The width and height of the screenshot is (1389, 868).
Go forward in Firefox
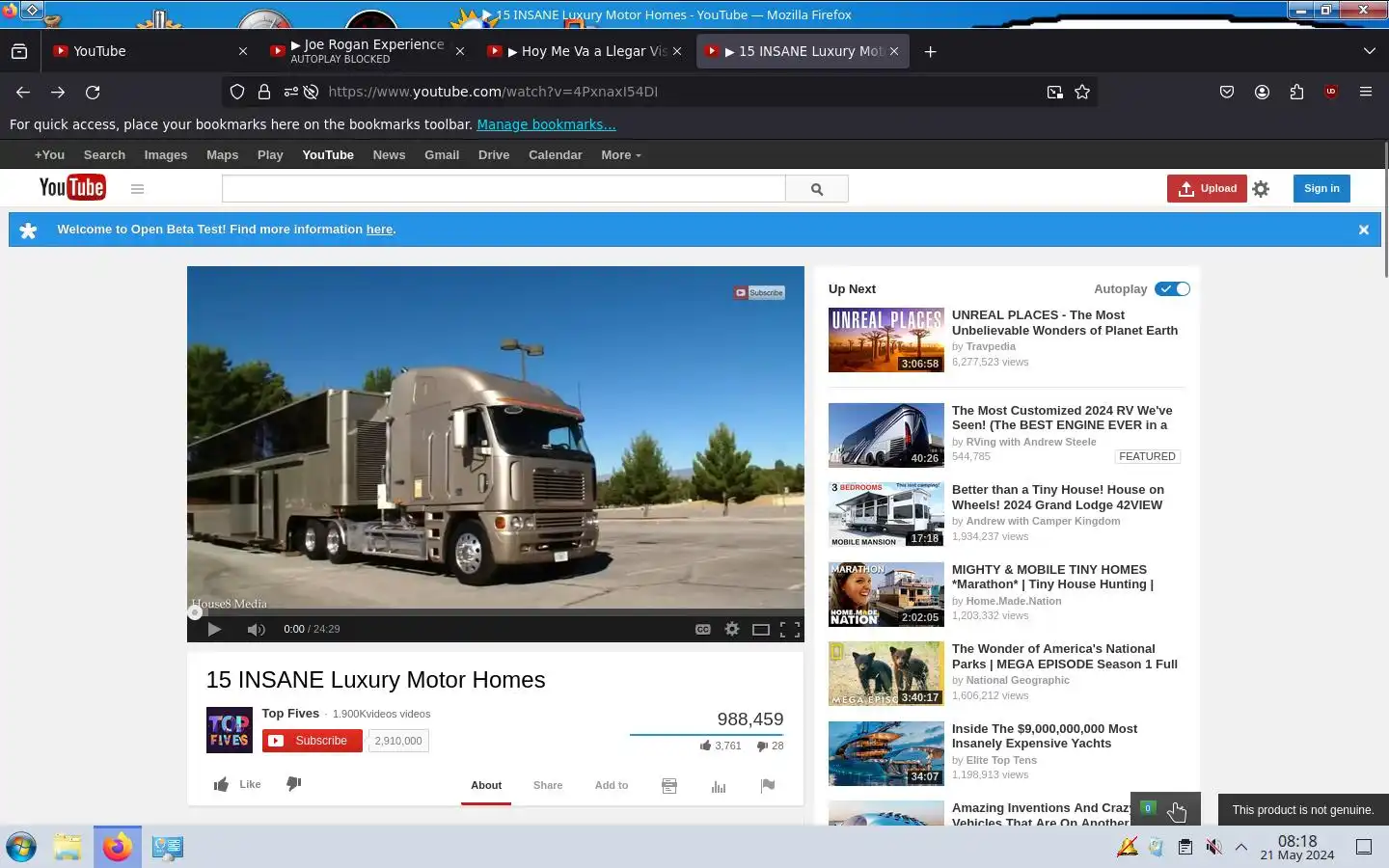point(58,92)
